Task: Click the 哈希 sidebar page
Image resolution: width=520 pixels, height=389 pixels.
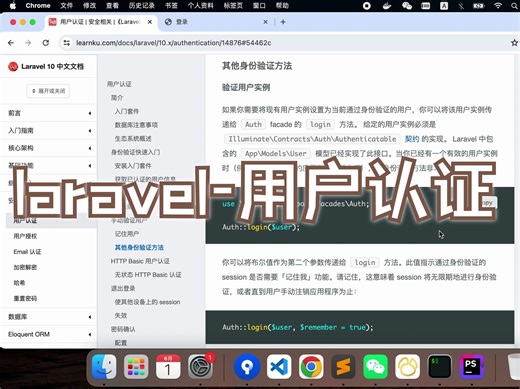Action: tap(19, 283)
